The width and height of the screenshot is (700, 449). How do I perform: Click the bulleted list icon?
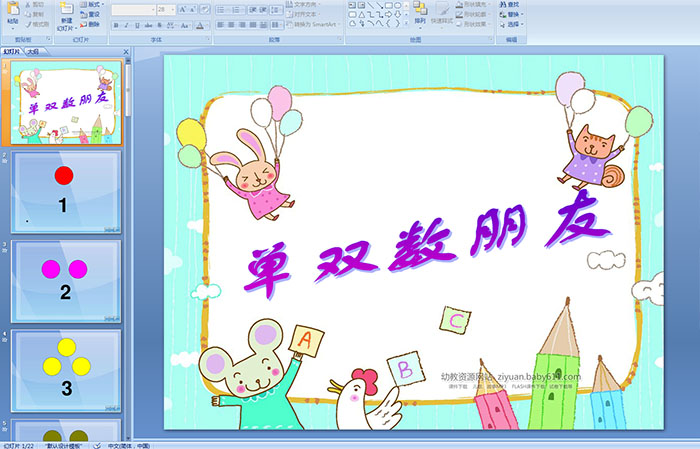click(x=221, y=10)
